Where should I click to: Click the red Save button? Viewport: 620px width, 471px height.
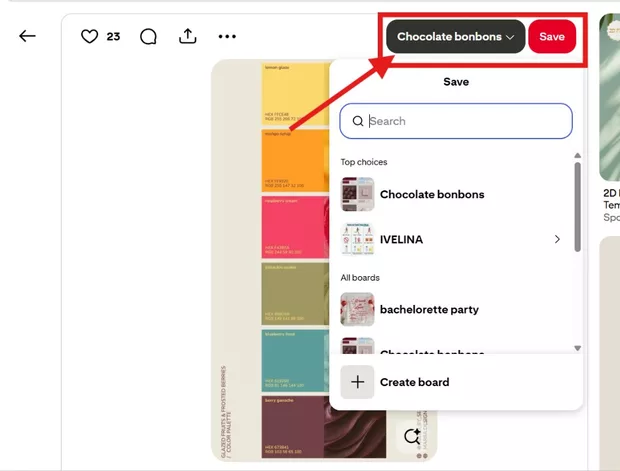coord(552,36)
